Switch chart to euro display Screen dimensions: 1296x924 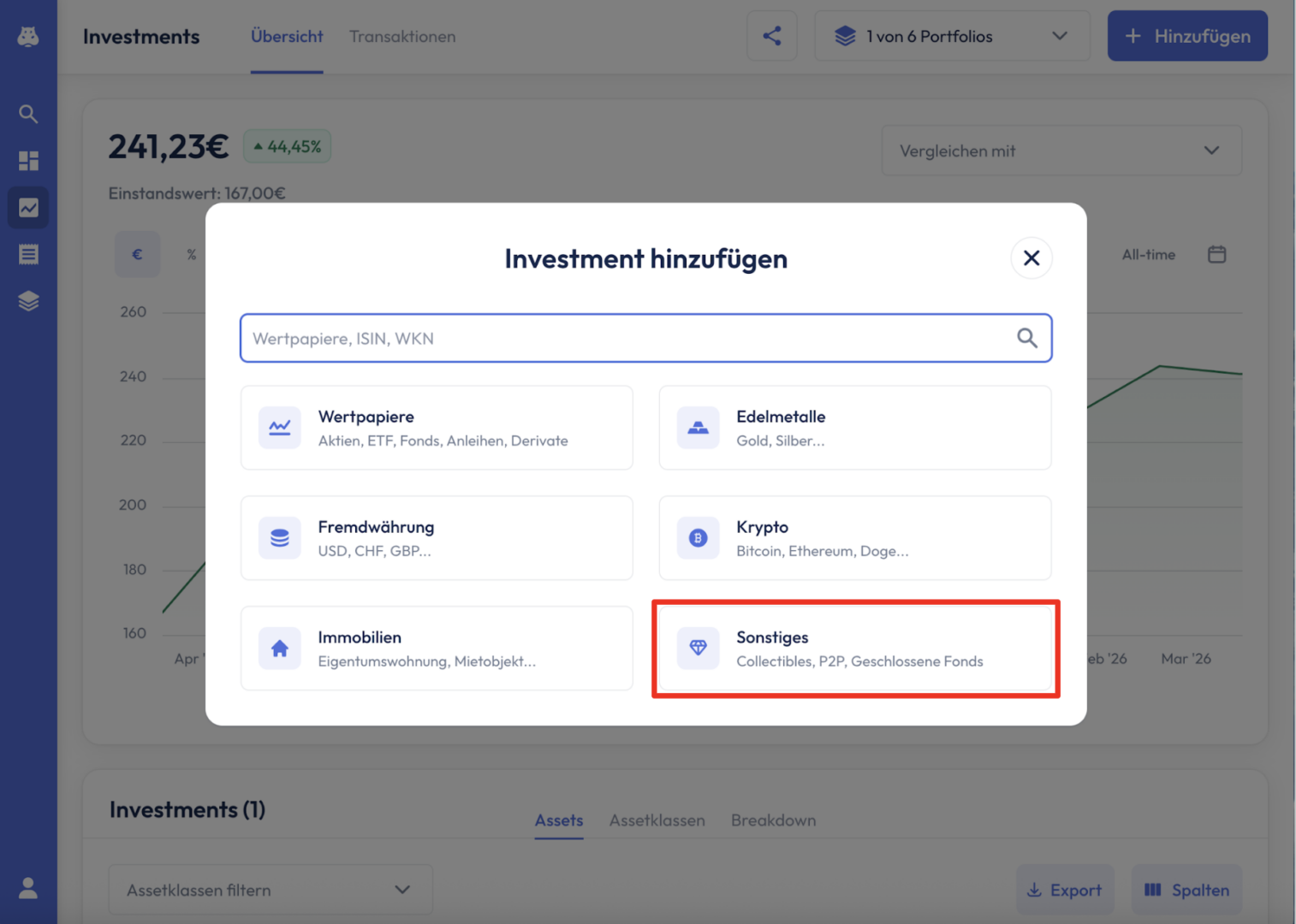[x=137, y=254]
